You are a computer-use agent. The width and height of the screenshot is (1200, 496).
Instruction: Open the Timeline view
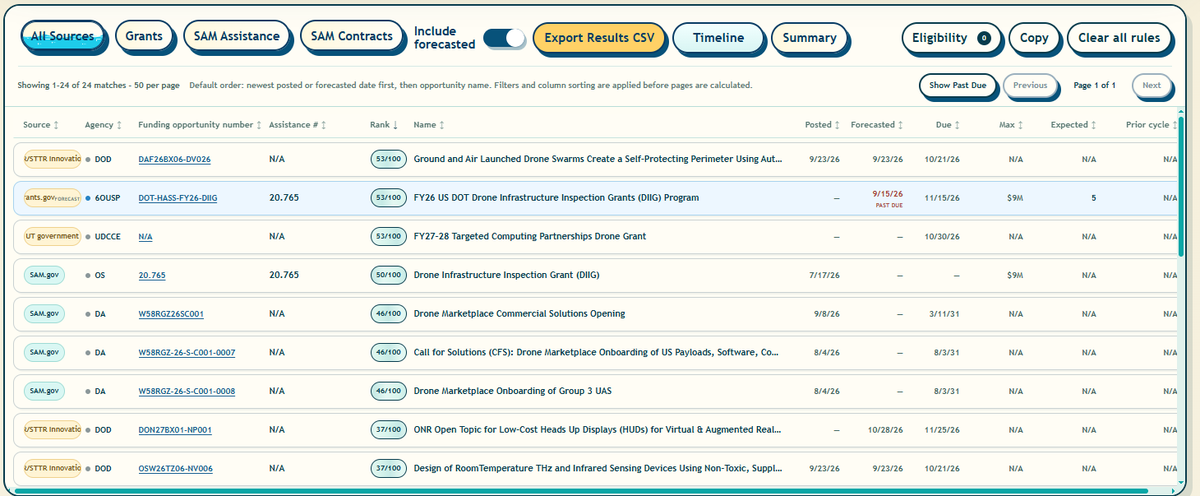point(717,38)
